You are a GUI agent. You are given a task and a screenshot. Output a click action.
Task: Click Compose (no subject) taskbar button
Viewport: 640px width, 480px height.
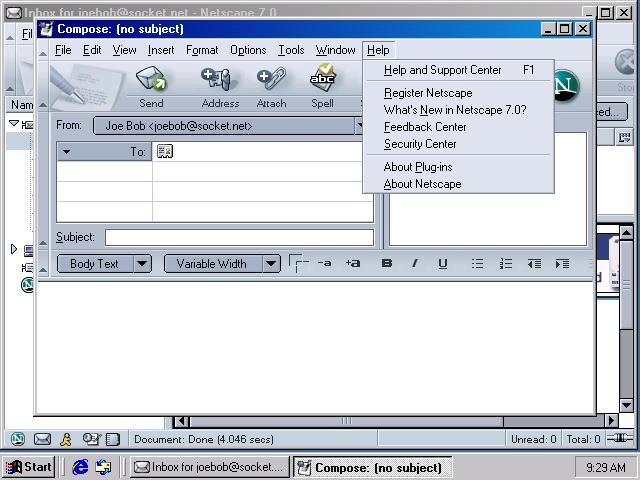pos(372,467)
